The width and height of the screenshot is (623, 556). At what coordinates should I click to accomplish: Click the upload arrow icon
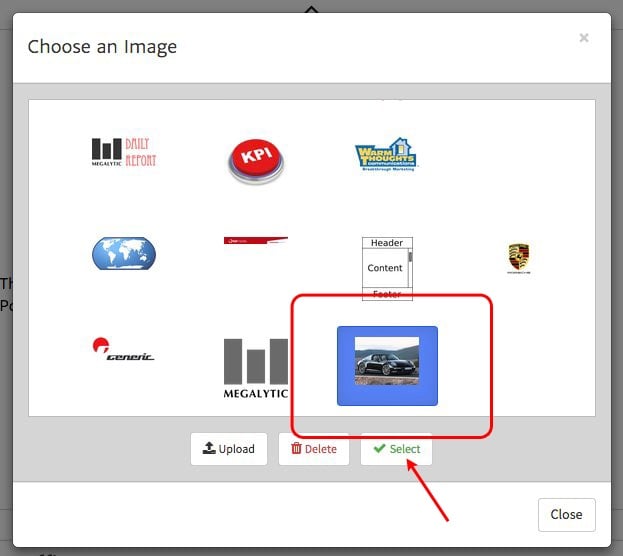[209, 448]
